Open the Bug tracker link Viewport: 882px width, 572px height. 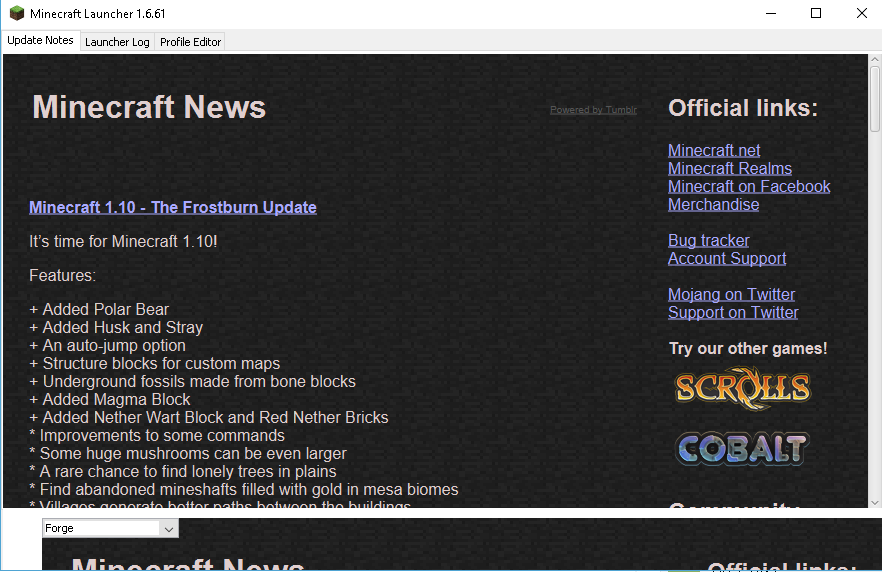coord(708,241)
